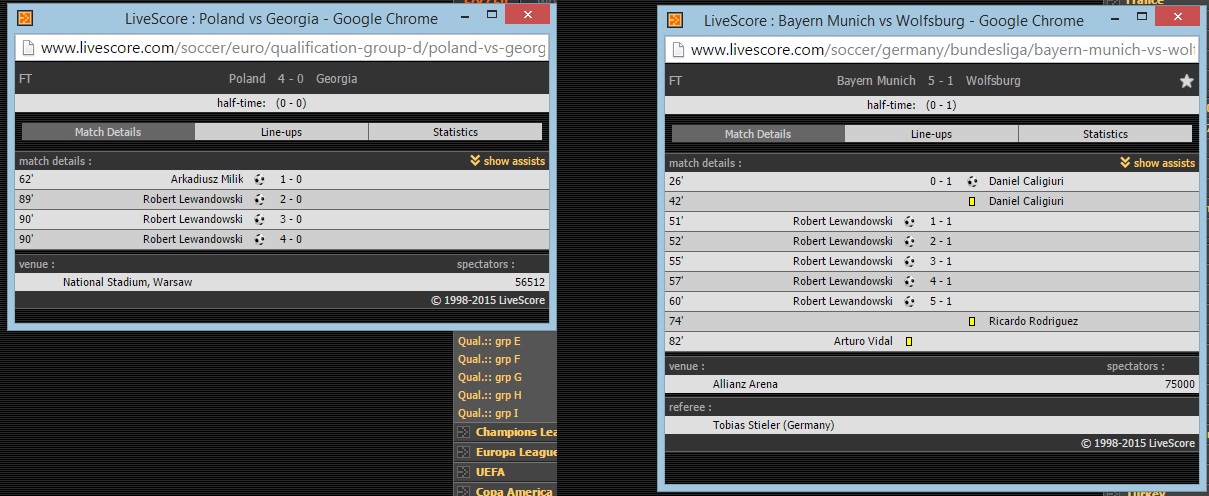Close the Poland vs Georgia window
The image size is (1209, 496).
point(526,16)
